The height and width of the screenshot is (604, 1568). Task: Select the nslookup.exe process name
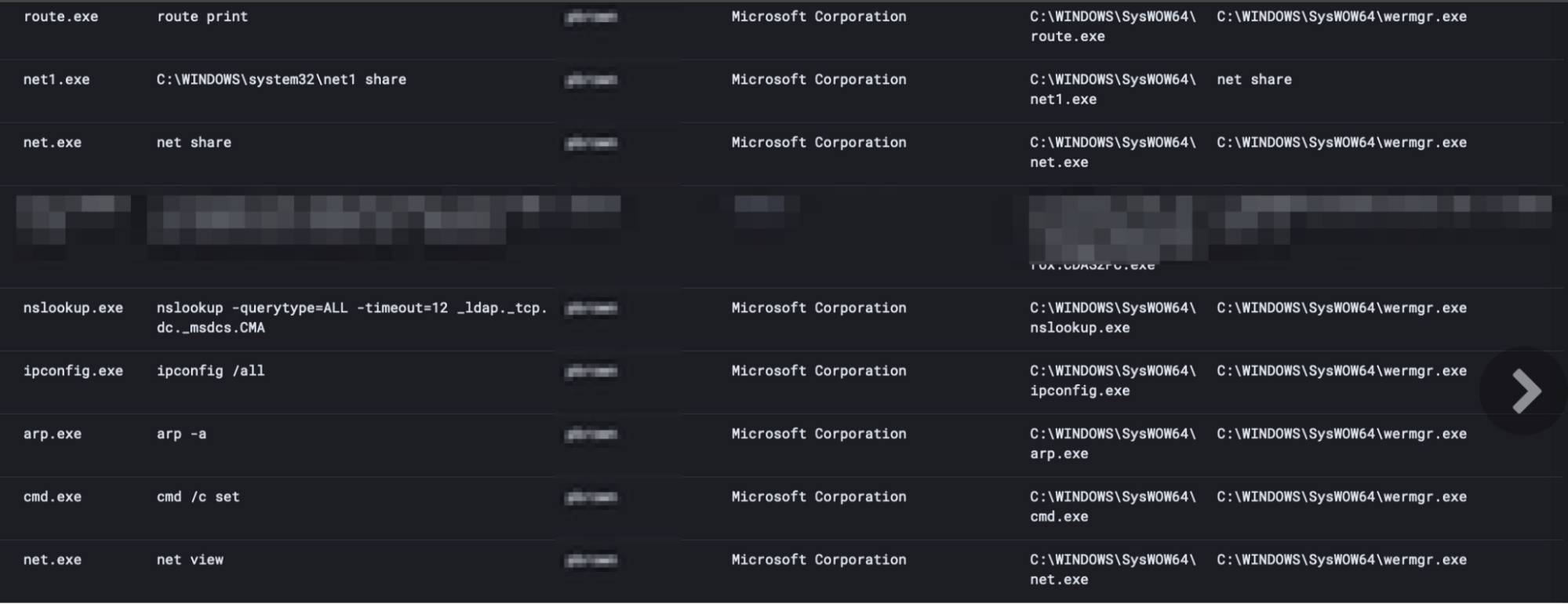tap(73, 307)
